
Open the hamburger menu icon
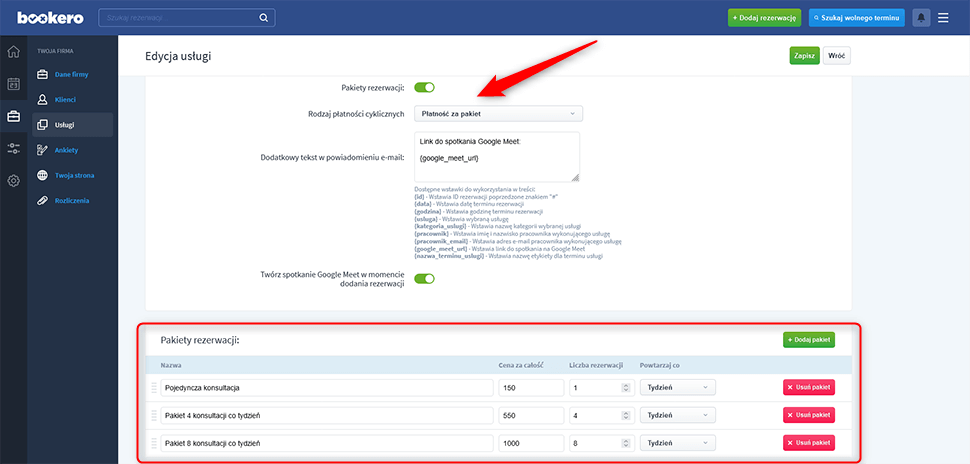pyautogui.click(x=943, y=18)
